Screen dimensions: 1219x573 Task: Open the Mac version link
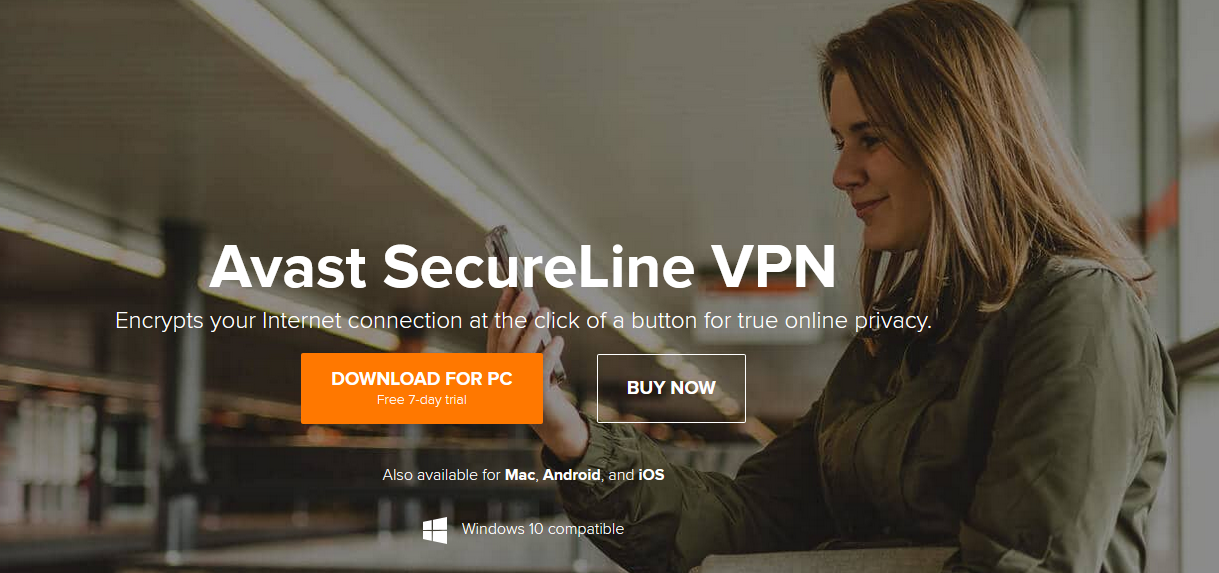pos(520,475)
